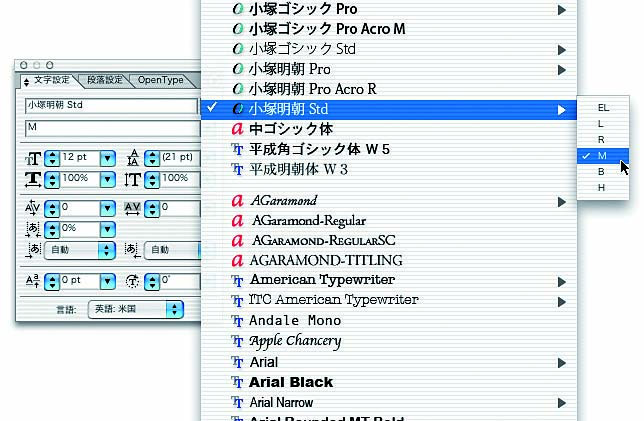Click the horizontal scale icon
The image size is (644, 421).
pyautogui.click(x=33, y=179)
